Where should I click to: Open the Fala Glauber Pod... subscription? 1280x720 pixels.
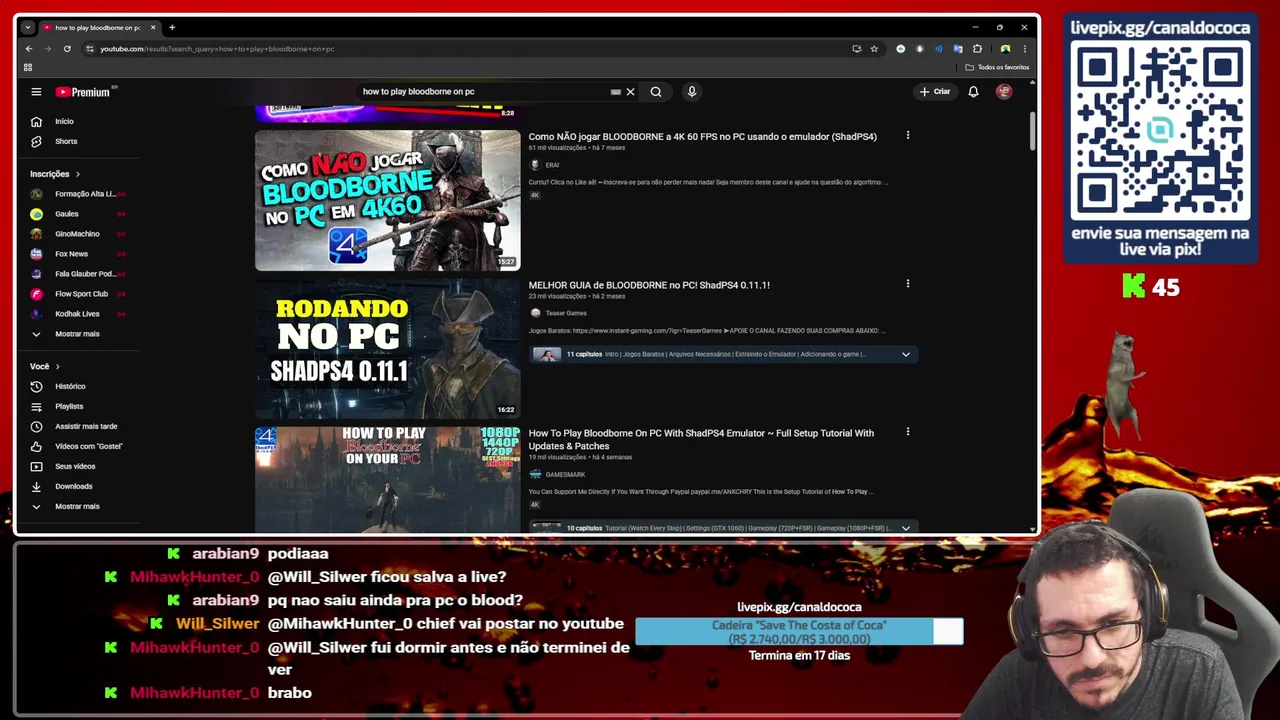click(85, 274)
